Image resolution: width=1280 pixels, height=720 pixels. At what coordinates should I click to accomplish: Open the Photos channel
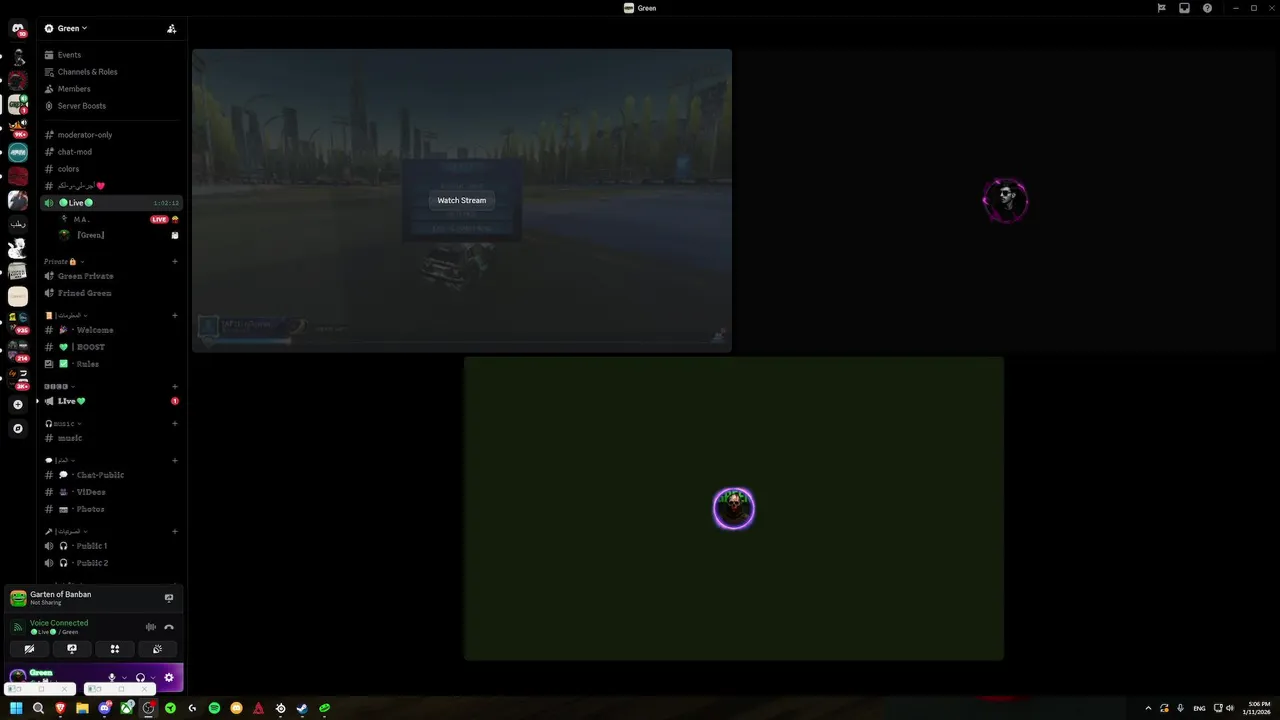(111, 509)
